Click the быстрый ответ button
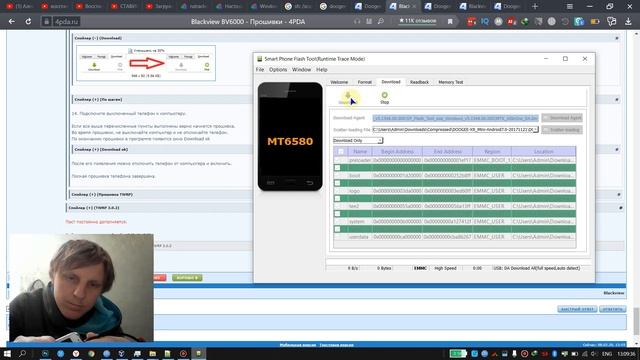The width and height of the screenshot is (640, 360). [577, 309]
